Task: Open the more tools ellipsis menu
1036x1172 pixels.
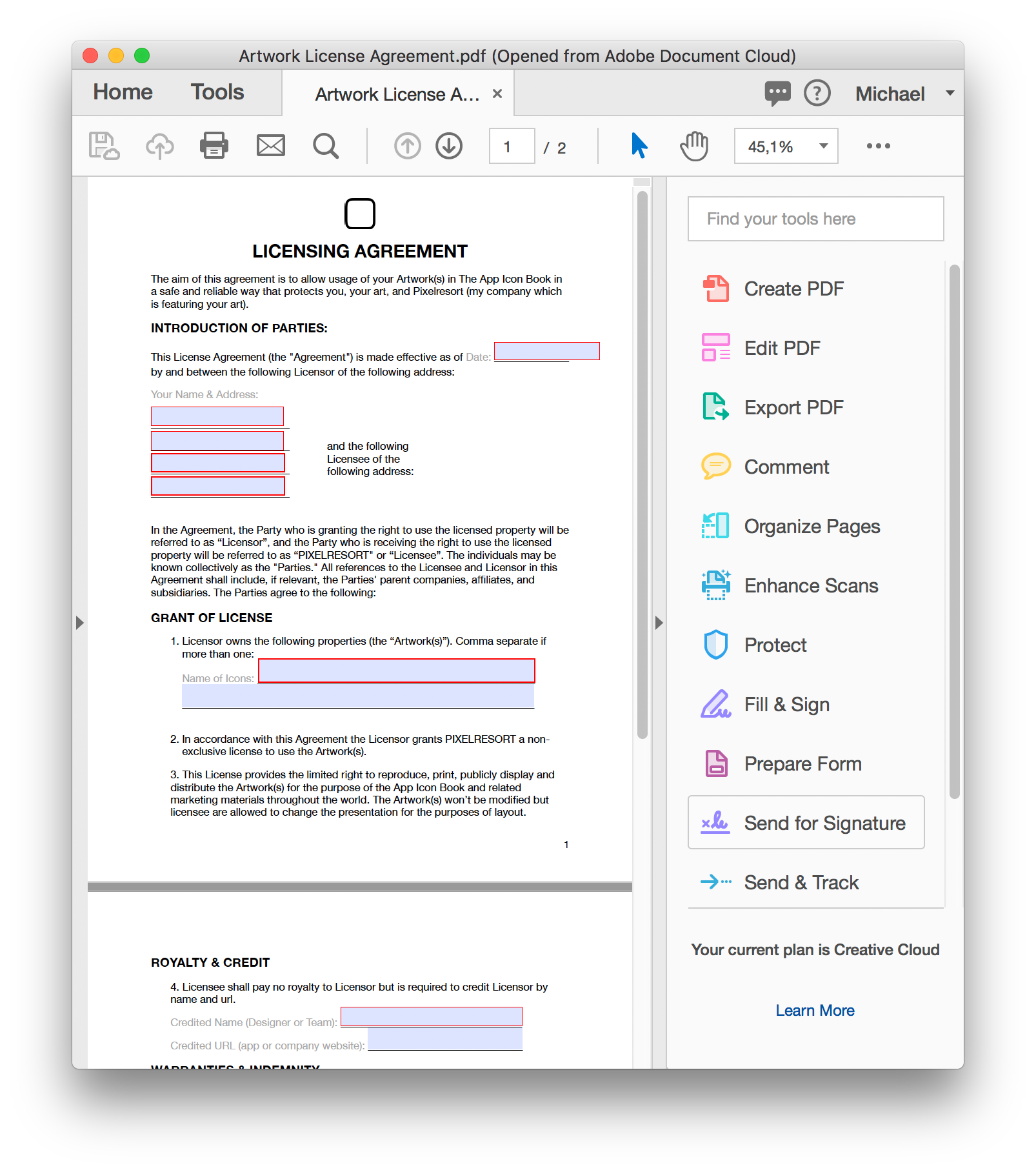Action: pos(879,146)
